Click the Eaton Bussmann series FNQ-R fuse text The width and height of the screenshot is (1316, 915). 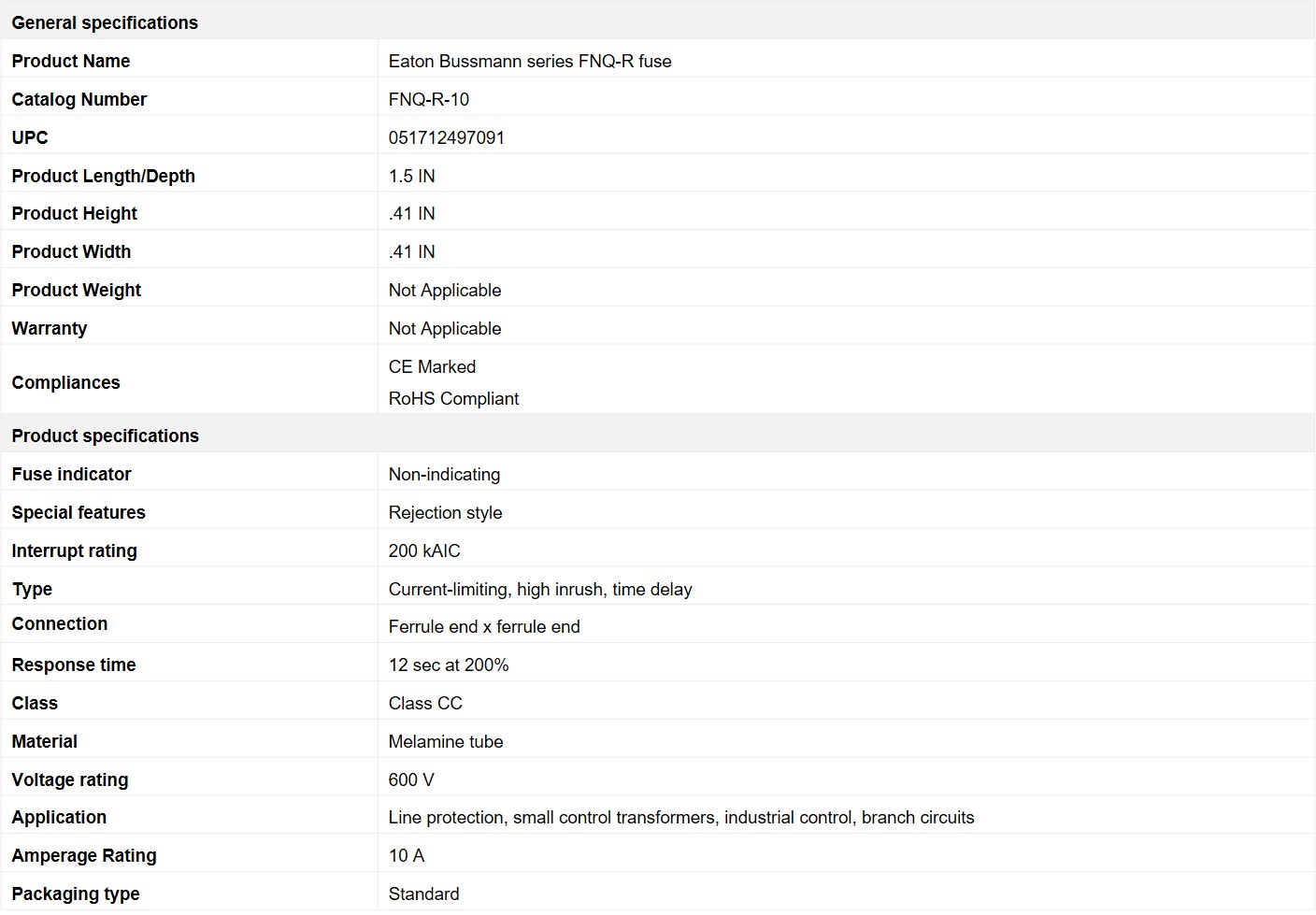529,61
